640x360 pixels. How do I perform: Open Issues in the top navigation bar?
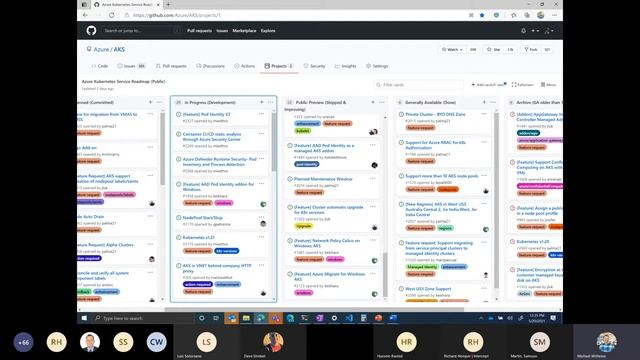(222, 31)
